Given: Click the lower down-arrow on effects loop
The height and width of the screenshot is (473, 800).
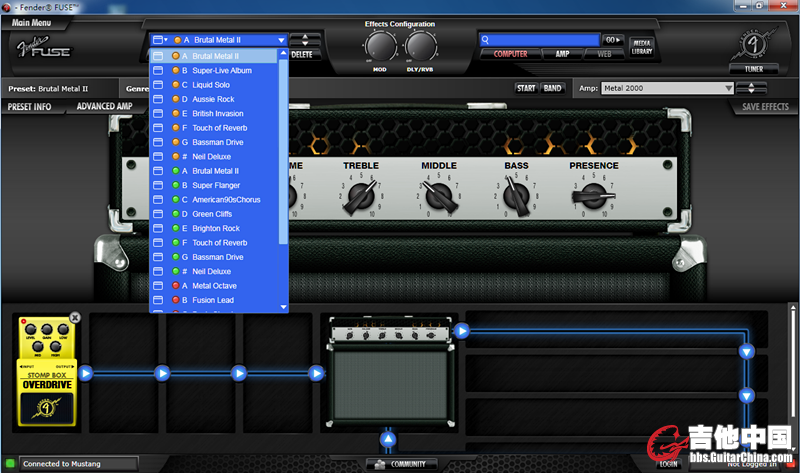Looking at the screenshot, I should [746, 395].
